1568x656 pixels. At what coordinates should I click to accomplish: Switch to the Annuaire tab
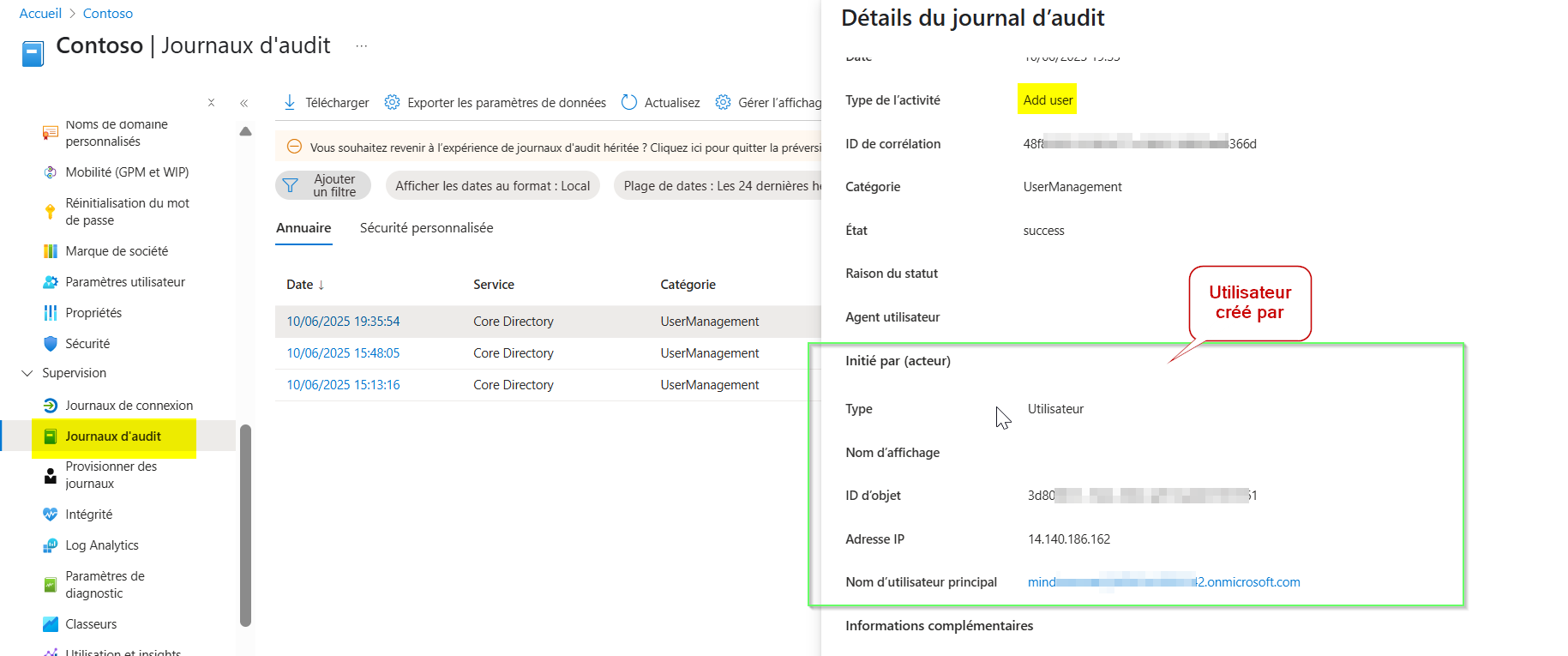pyautogui.click(x=303, y=228)
